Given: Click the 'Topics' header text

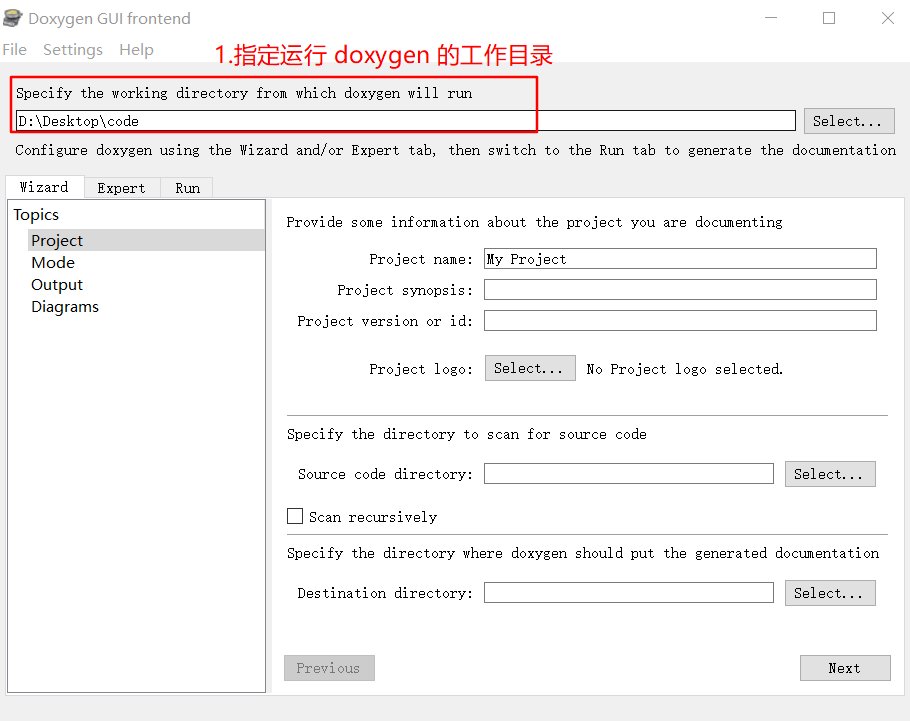Looking at the screenshot, I should pyautogui.click(x=36, y=215).
